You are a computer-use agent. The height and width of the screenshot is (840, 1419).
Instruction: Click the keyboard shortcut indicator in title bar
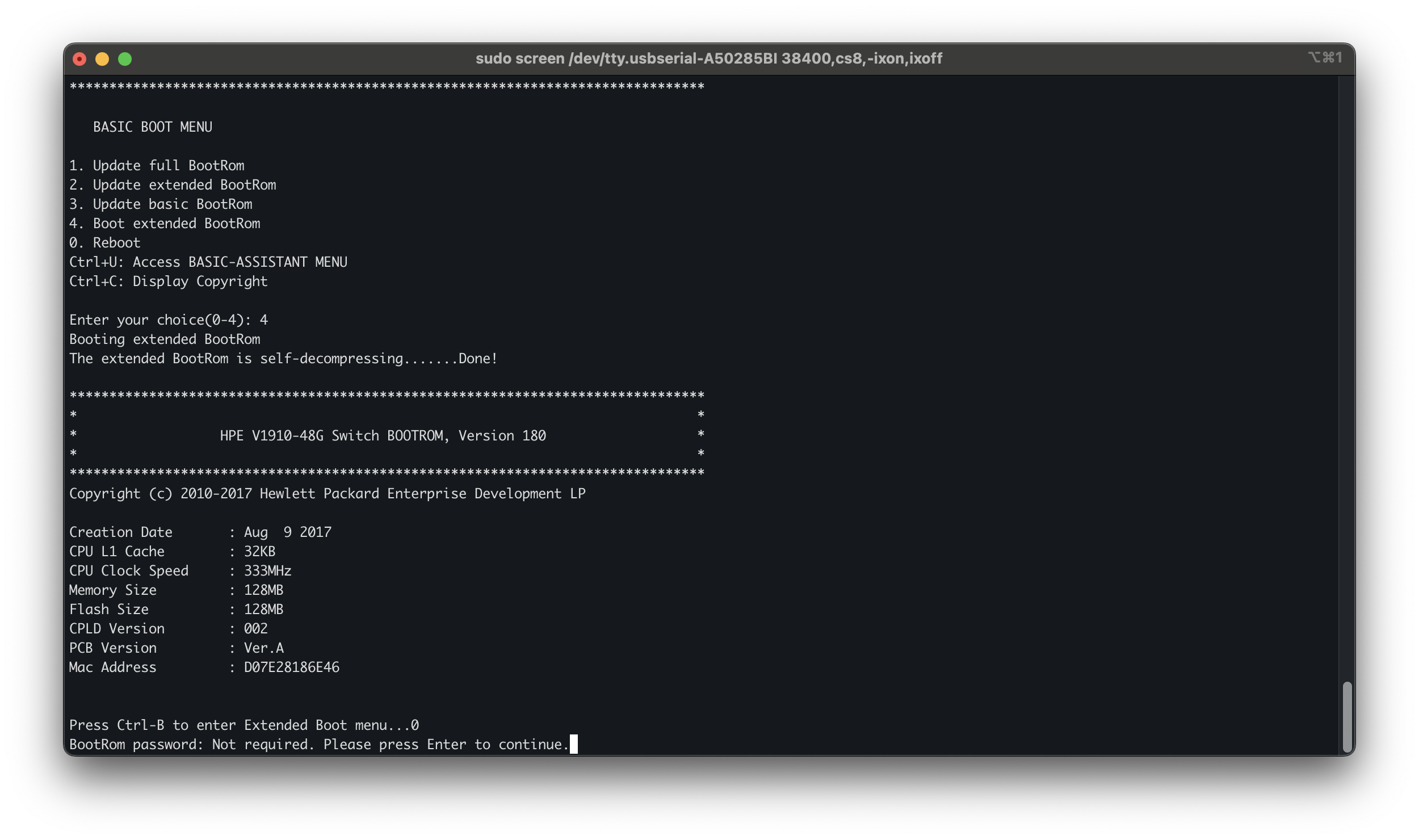coord(1325,58)
